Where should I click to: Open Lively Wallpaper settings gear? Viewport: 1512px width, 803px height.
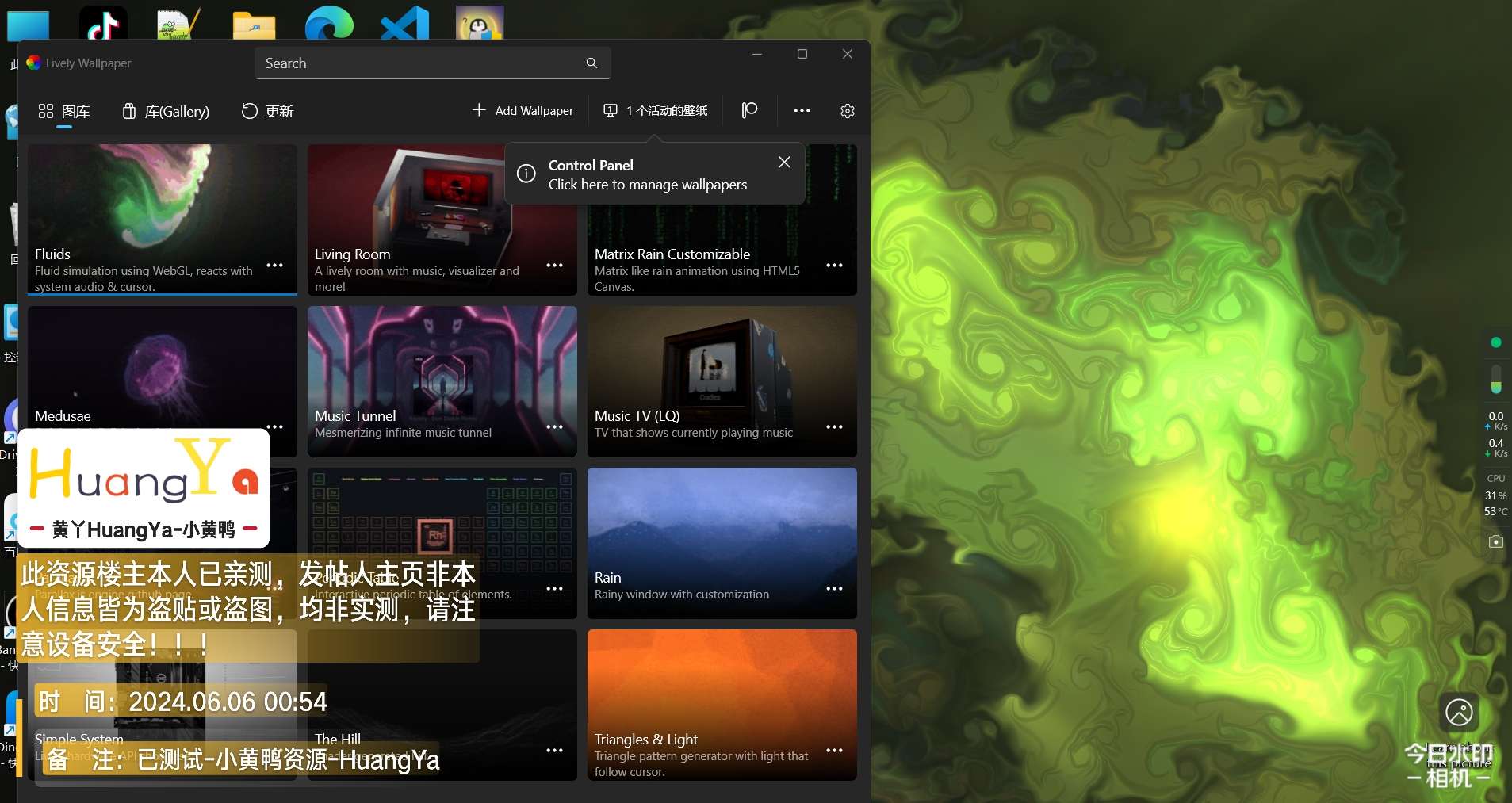pos(847,111)
